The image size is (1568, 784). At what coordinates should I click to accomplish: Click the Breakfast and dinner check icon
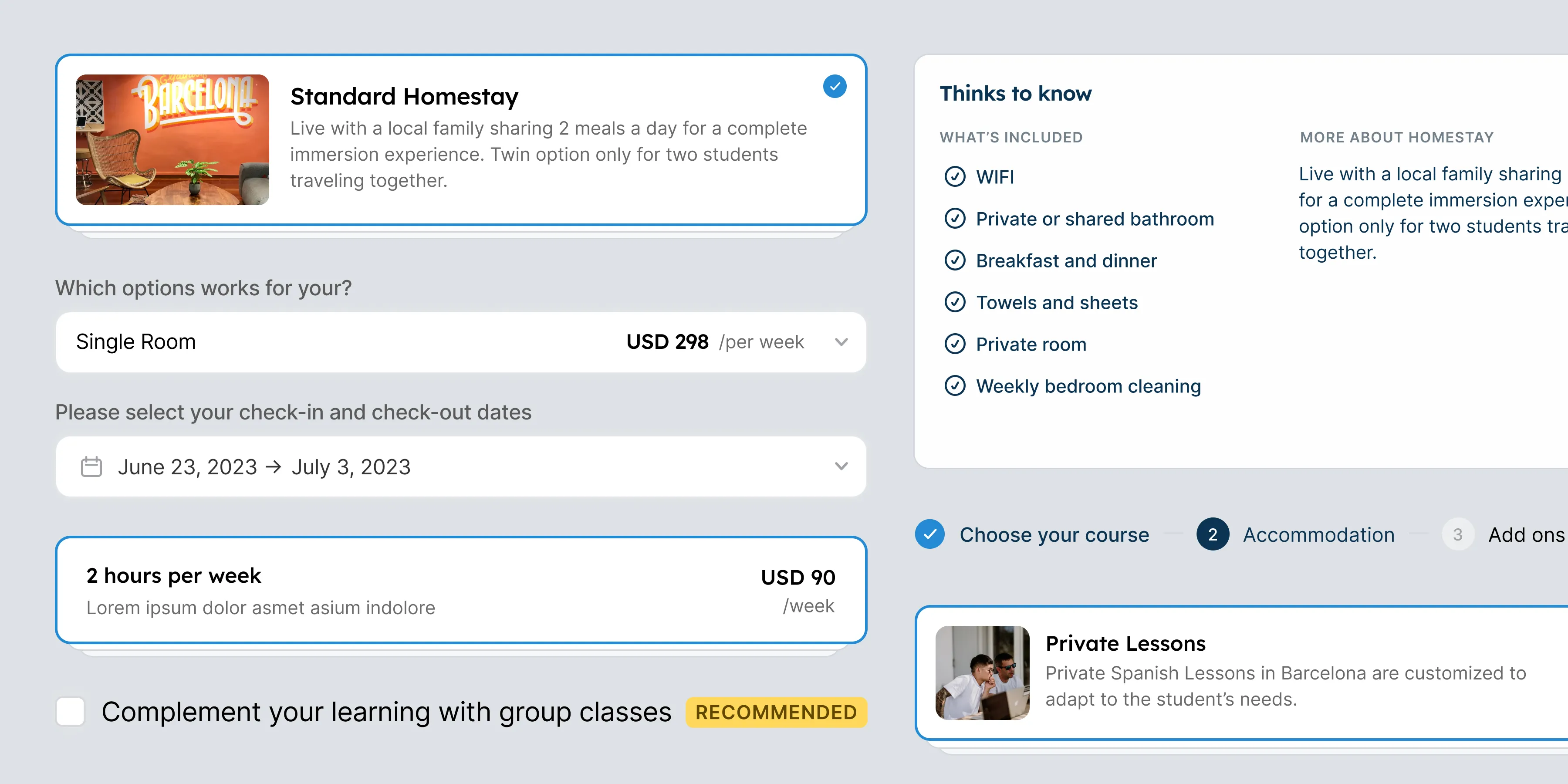tap(954, 260)
